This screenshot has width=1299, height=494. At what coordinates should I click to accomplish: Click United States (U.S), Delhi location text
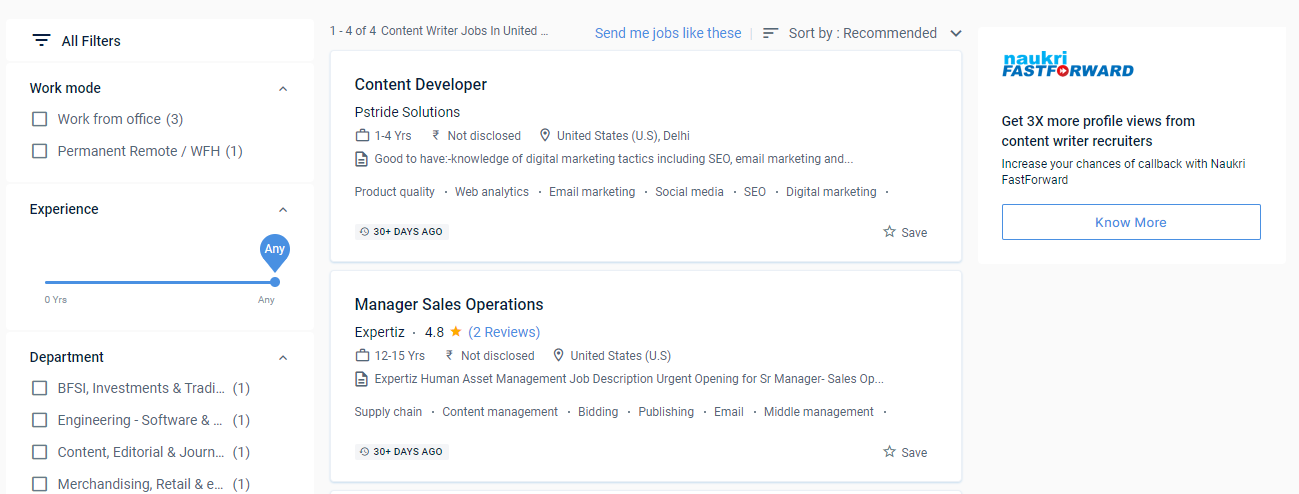(623, 136)
